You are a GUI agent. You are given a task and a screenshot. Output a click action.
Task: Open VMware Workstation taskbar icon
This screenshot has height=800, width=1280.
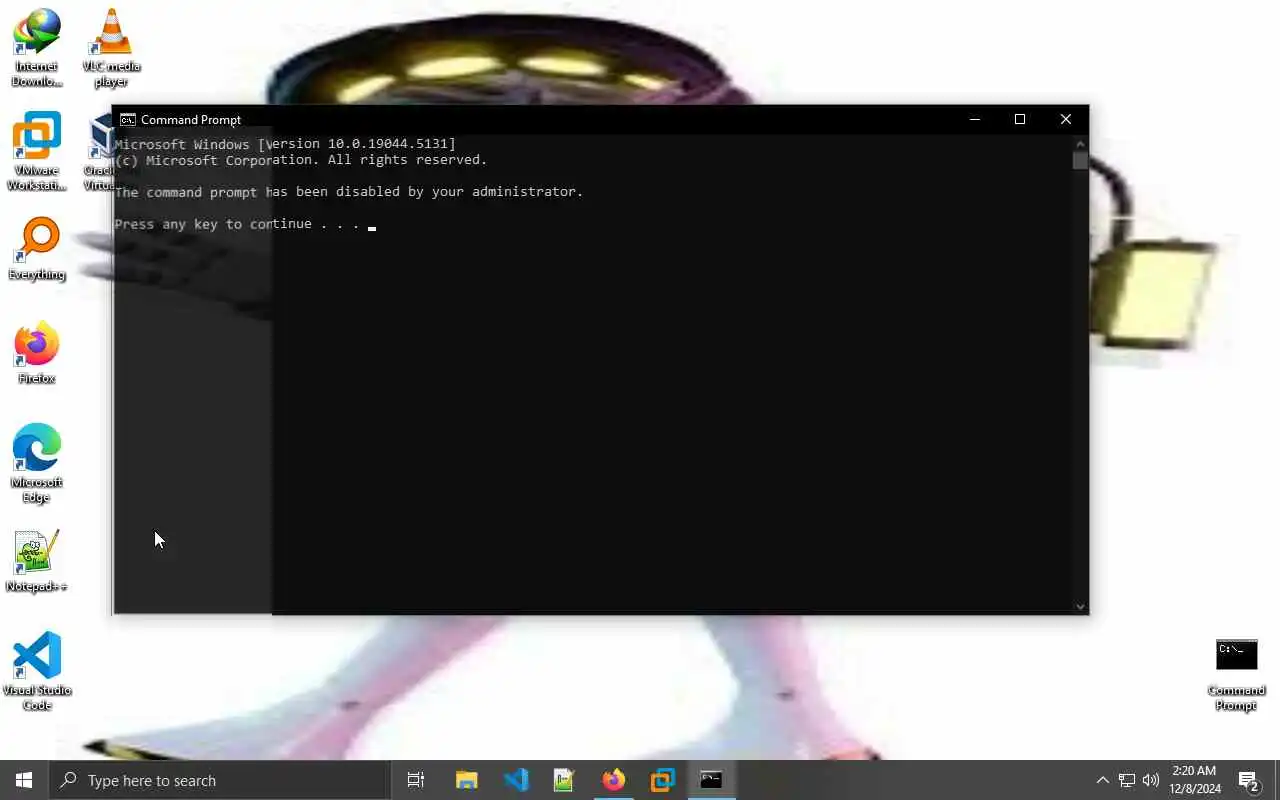point(662,780)
